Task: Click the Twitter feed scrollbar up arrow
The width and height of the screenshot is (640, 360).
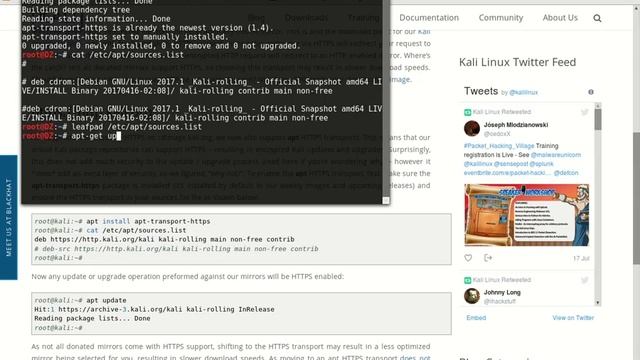Action: click(598, 106)
